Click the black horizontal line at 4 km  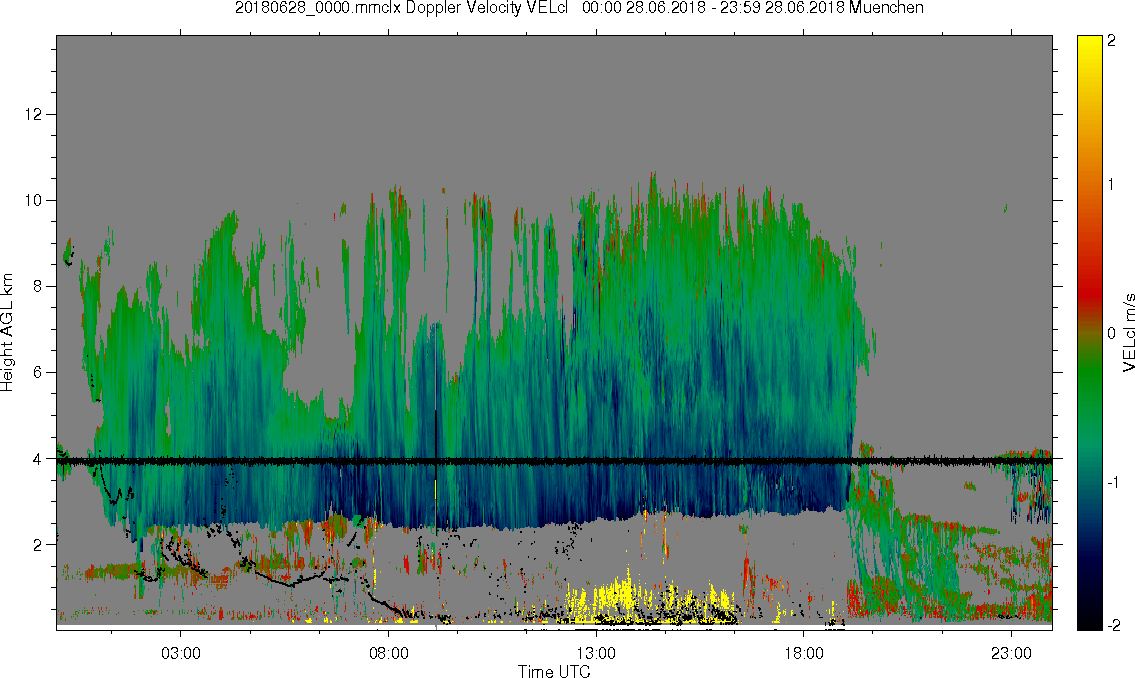(x=554, y=460)
